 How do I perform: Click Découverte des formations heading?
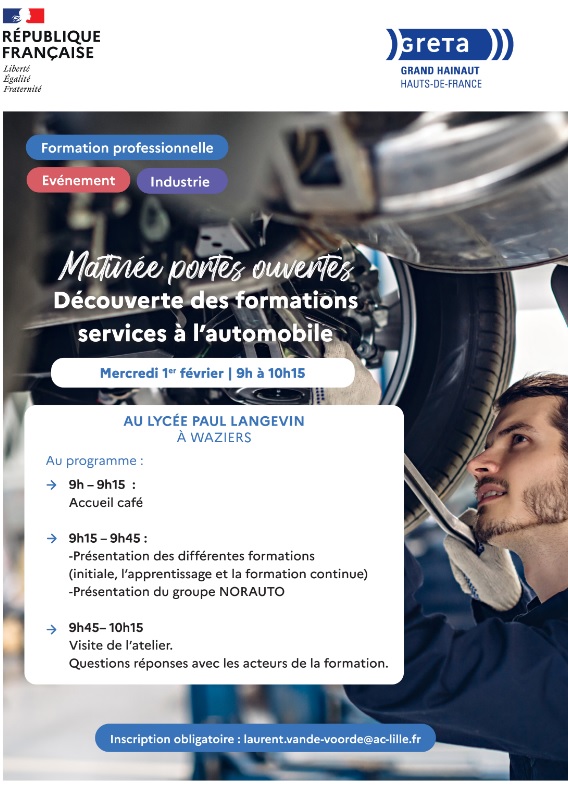click(x=206, y=301)
